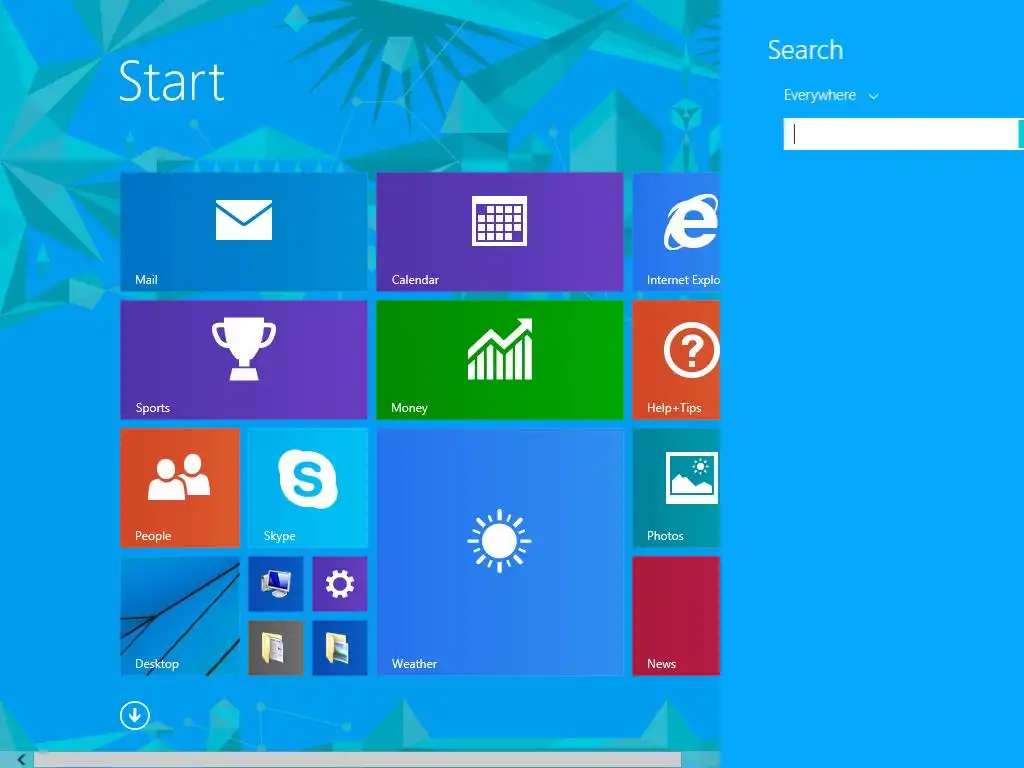
Task: Show all apps with down arrow button
Action: click(x=135, y=716)
